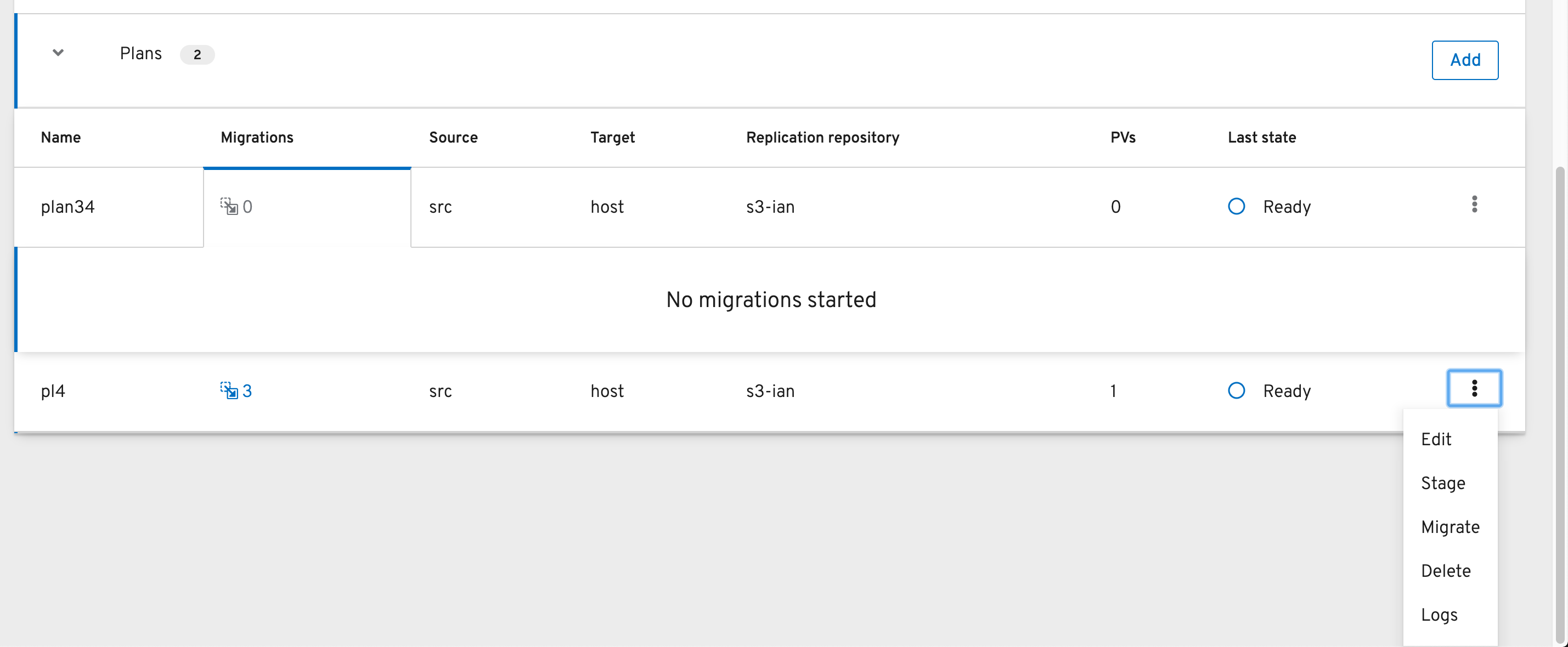Click the migrations icon next to plan34
This screenshot has height=647, width=1568.
[x=230, y=207]
